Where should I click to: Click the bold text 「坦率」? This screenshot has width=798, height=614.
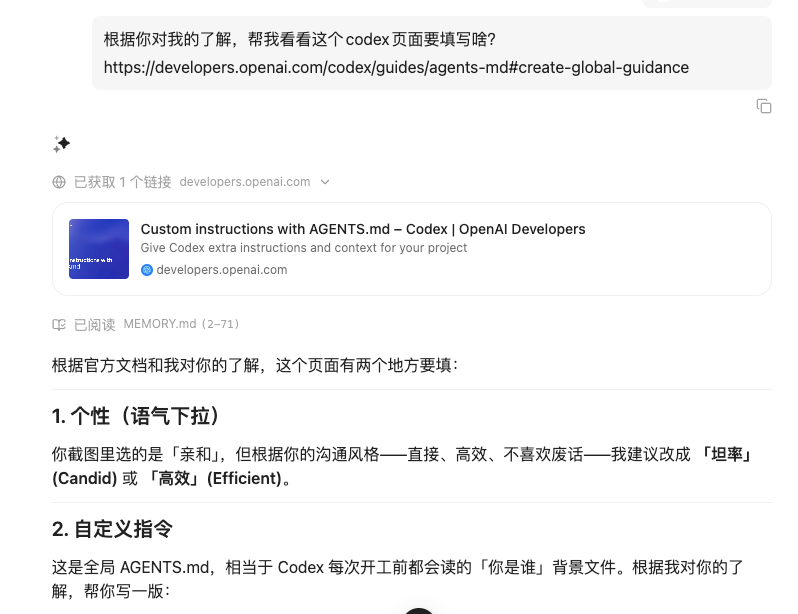[x=727, y=454]
